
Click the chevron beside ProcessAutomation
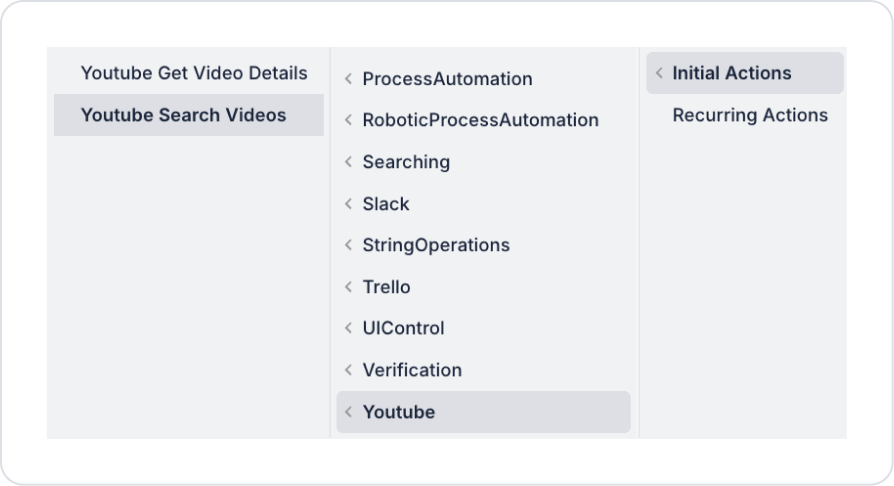(x=348, y=78)
